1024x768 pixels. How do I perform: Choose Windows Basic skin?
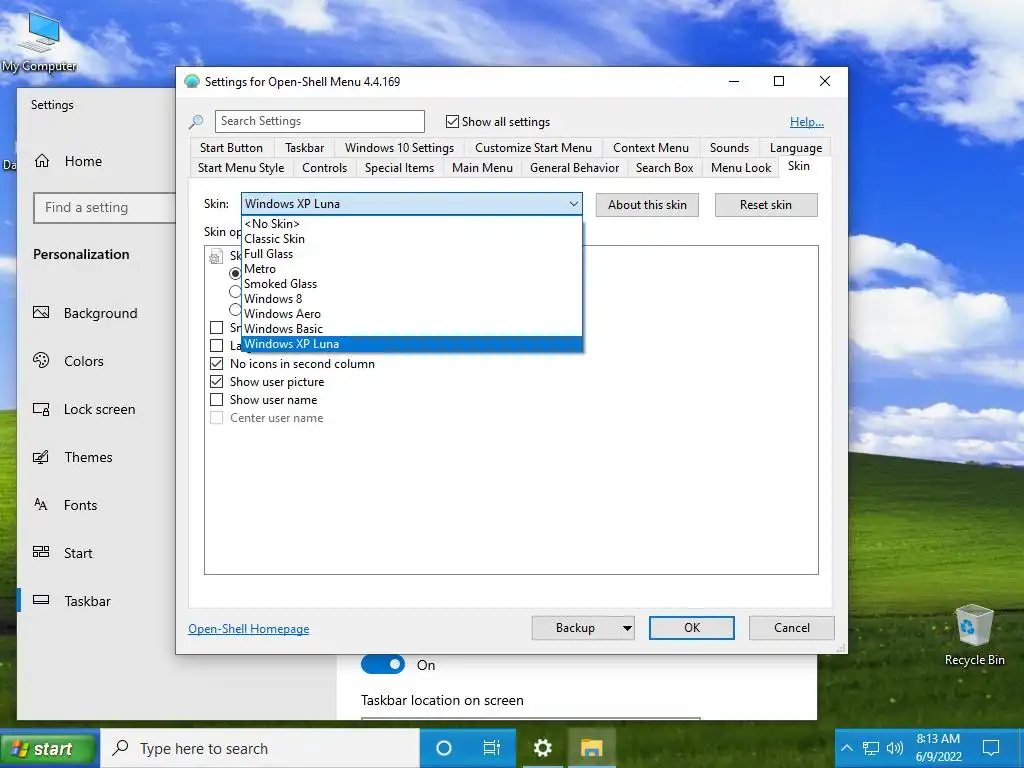(411, 328)
